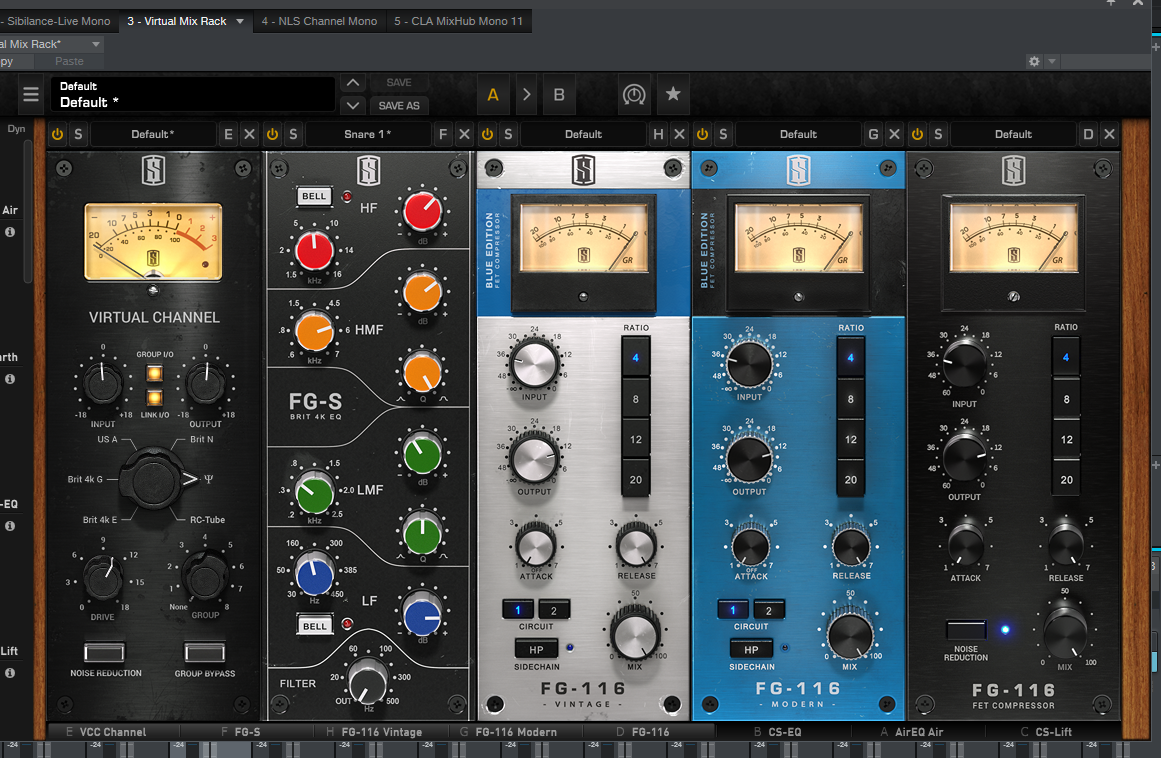The height and width of the screenshot is (758, 1161).
Task: Click the round dial icon next to B
Action: (x=634, y=94)
